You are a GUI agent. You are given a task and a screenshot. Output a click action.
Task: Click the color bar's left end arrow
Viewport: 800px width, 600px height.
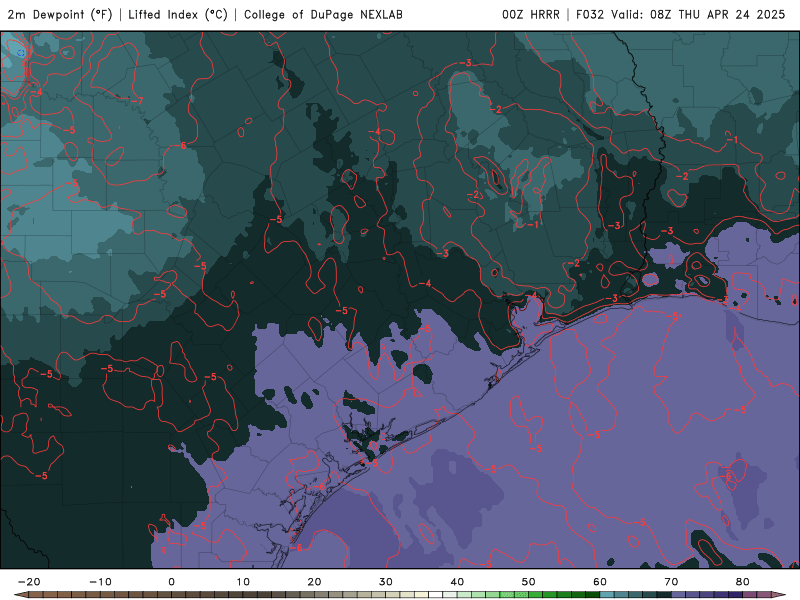point(20,595)
